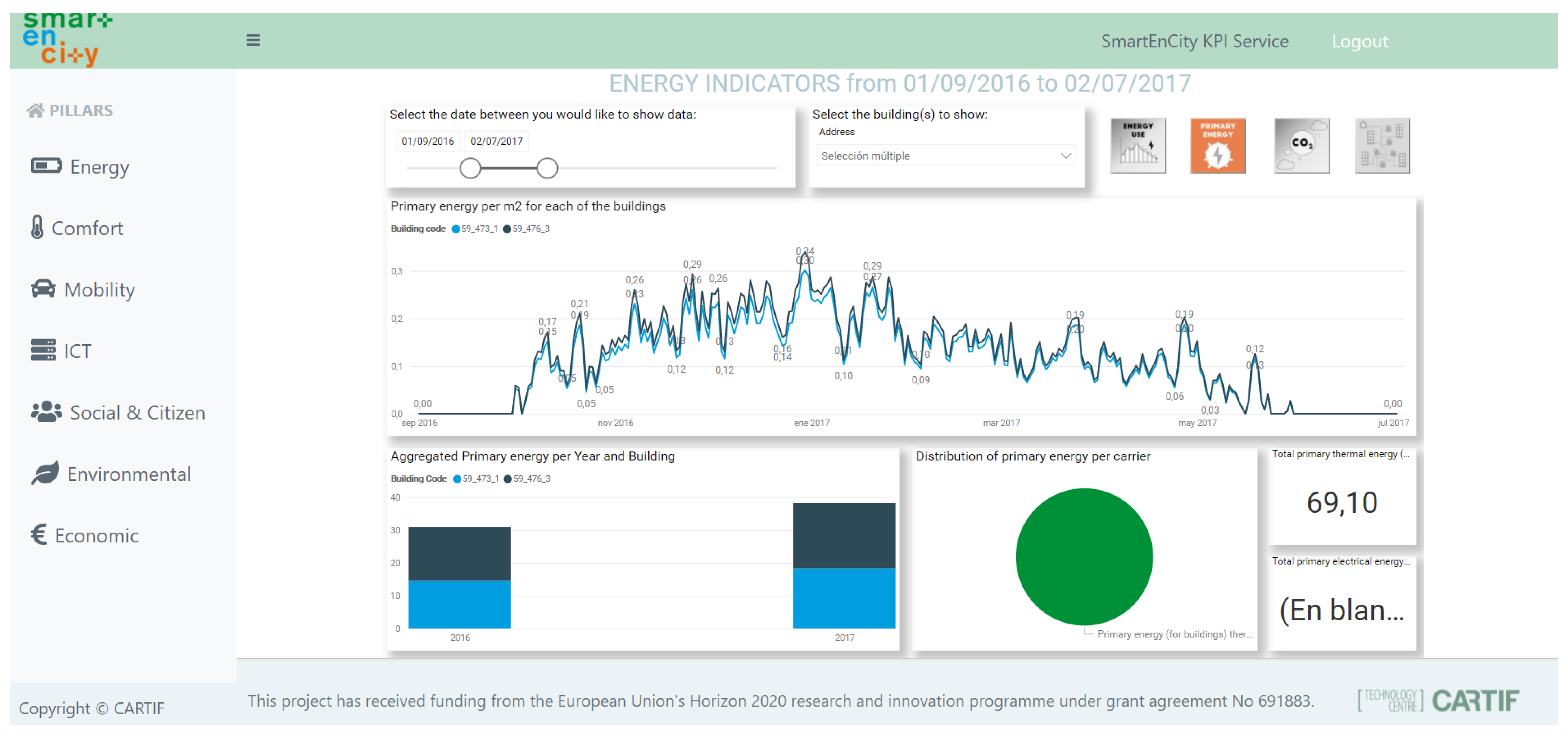Toggle 59_473_1 in bar chart legend
The image size is (1568, 737).
476,479
